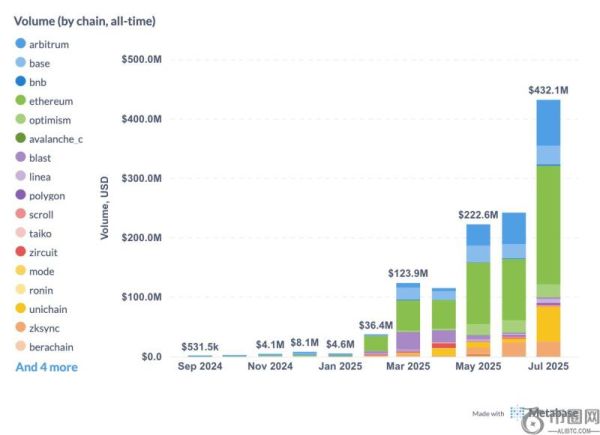Toggle the bnb series legend dot
Image resolution: width=600 pixels, height=435 pixels.
21,82
